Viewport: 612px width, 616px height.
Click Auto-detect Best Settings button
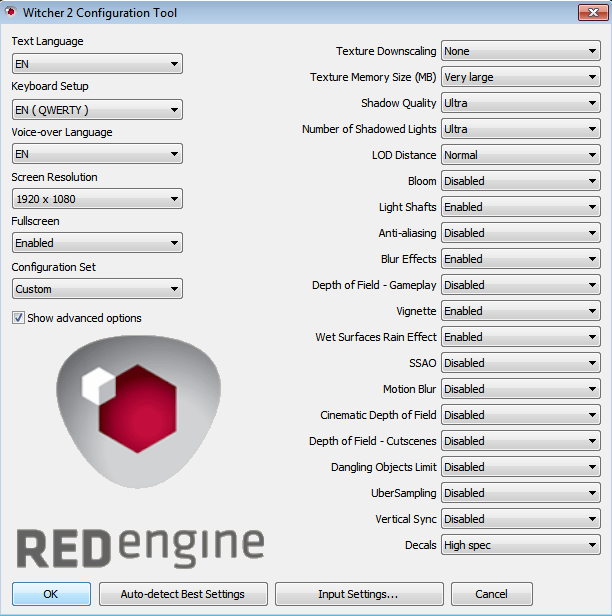pyautogui.click(x=183, y=594)
